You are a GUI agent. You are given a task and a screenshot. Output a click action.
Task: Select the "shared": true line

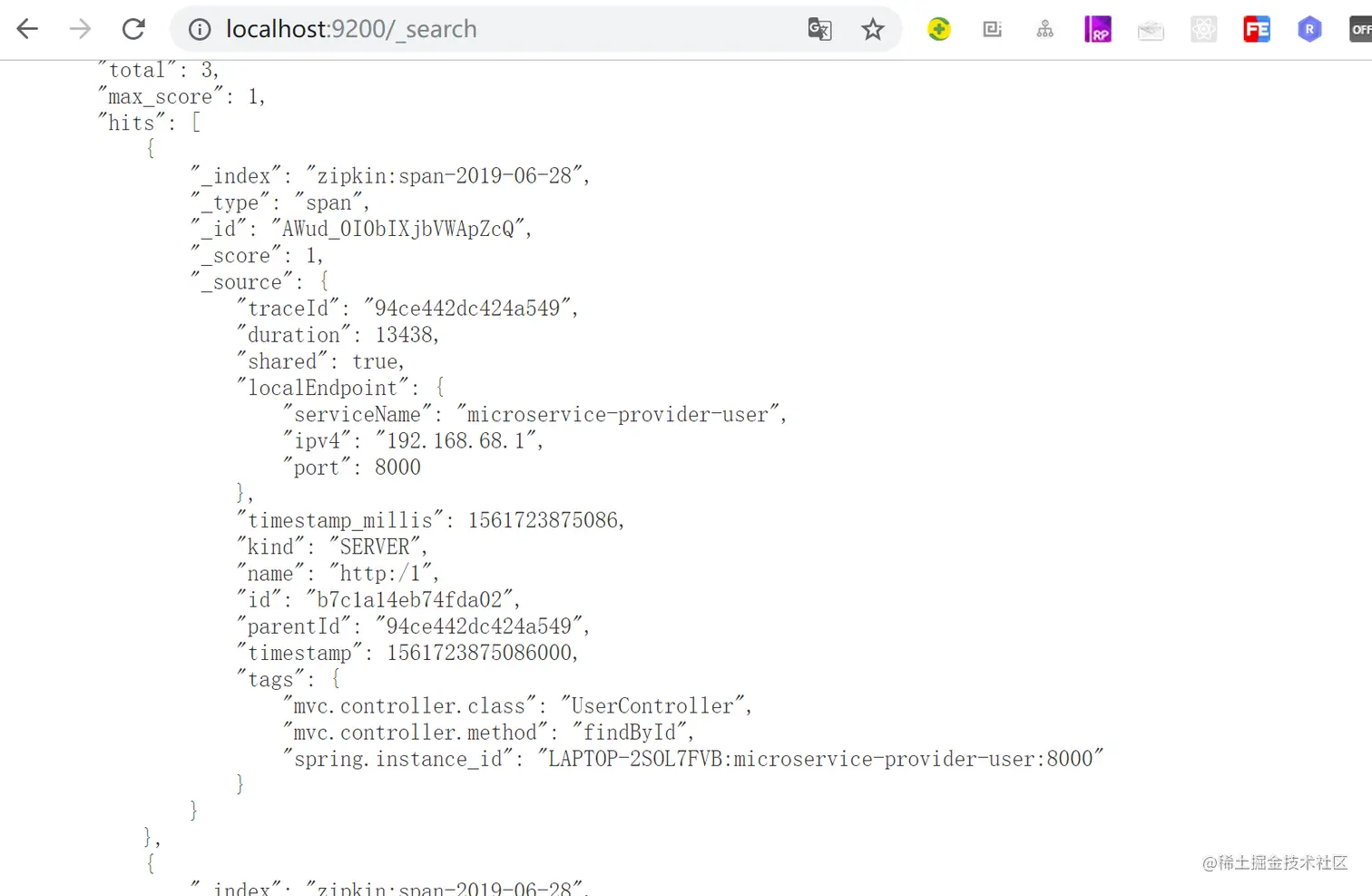[x=319, y=361]
